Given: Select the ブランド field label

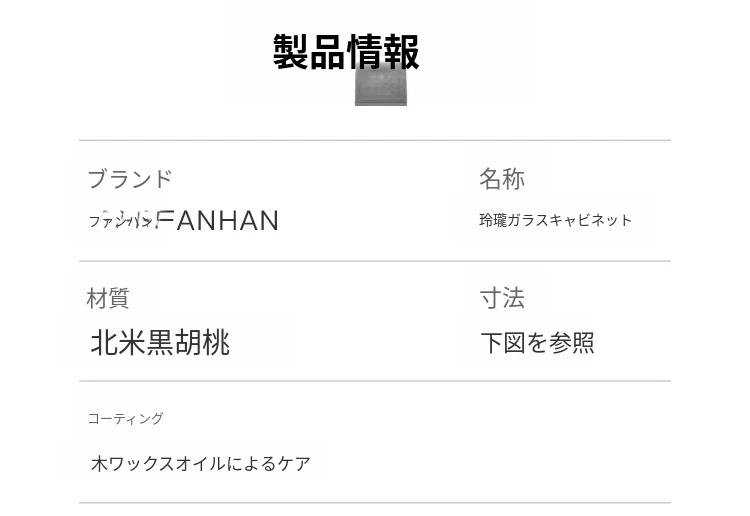Looking at the screenshot, I should point(130,180).
